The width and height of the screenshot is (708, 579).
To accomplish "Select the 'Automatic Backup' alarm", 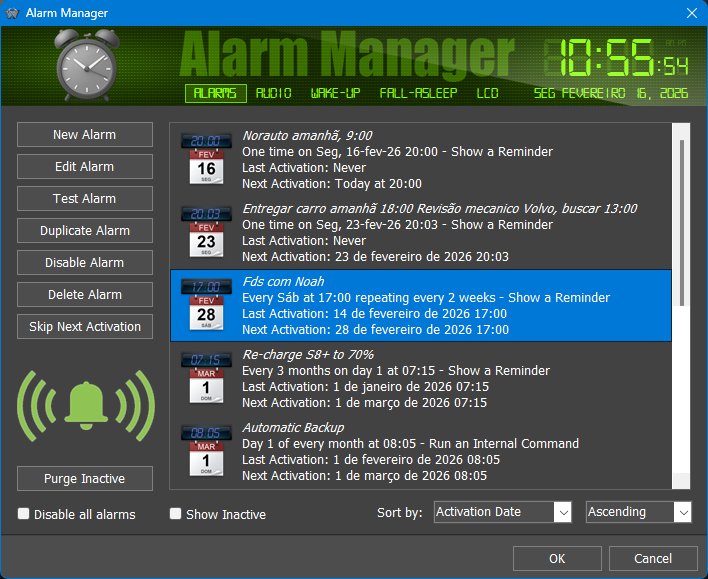I will [421, 452].
